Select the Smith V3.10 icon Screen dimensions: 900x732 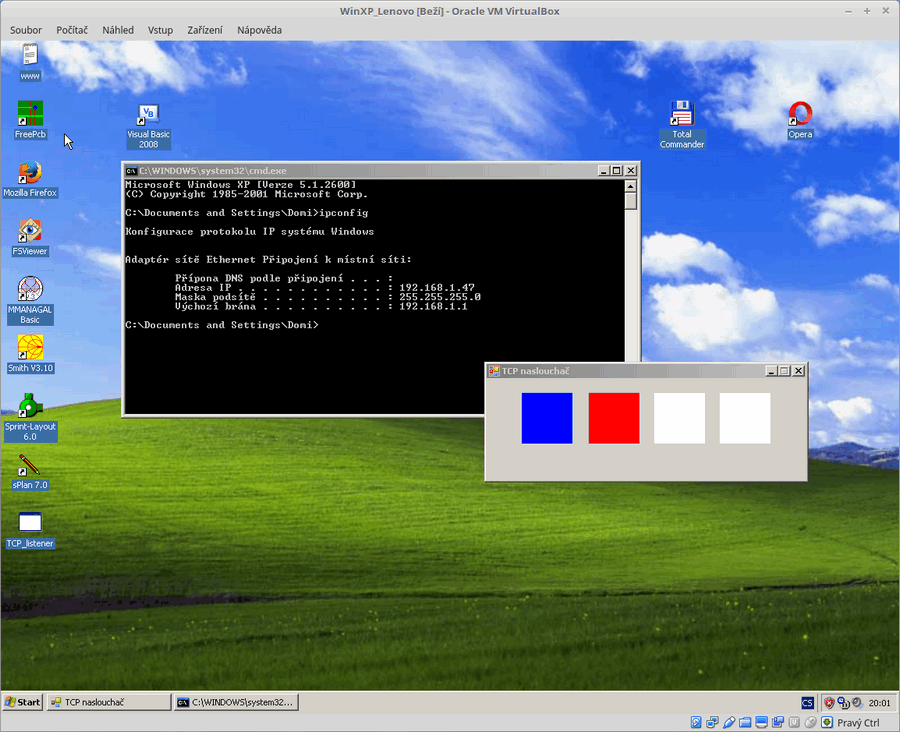[x=30, y=349]
